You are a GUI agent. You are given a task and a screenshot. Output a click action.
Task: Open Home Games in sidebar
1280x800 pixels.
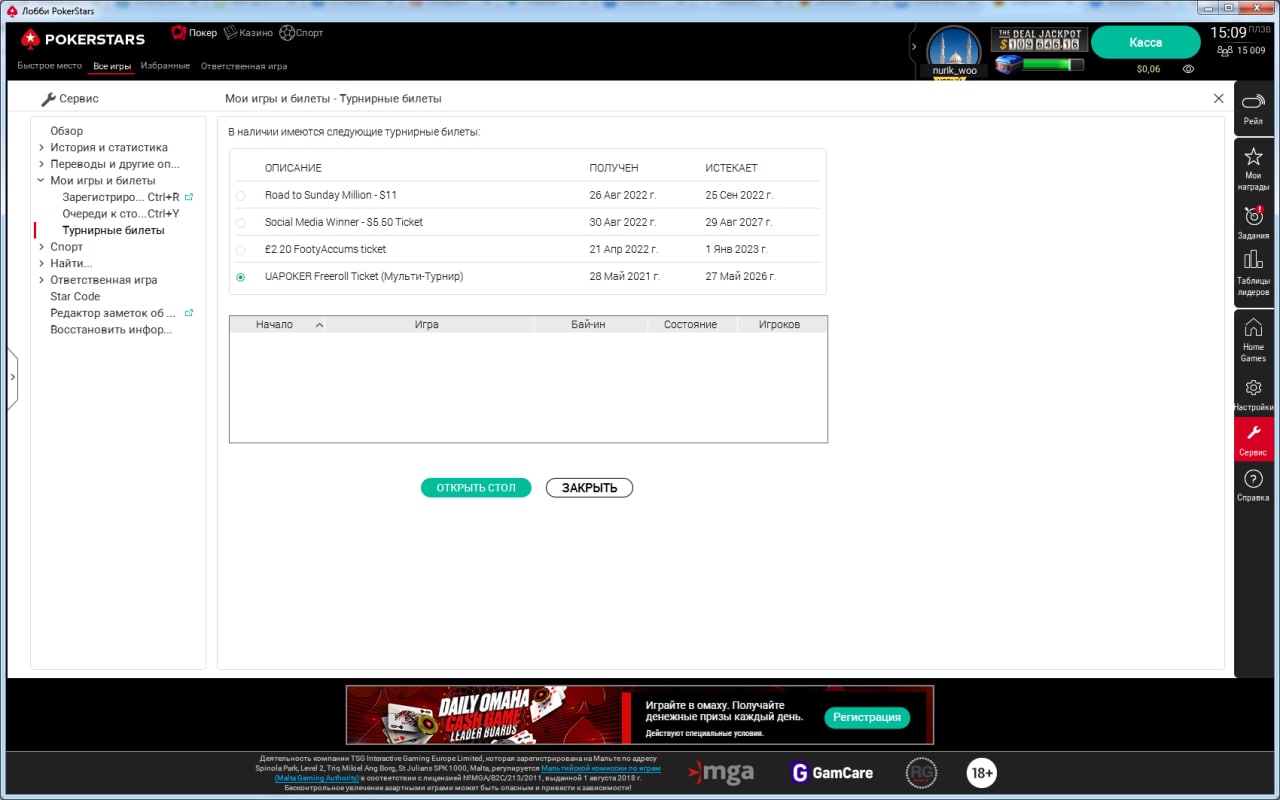point(1253,340)
